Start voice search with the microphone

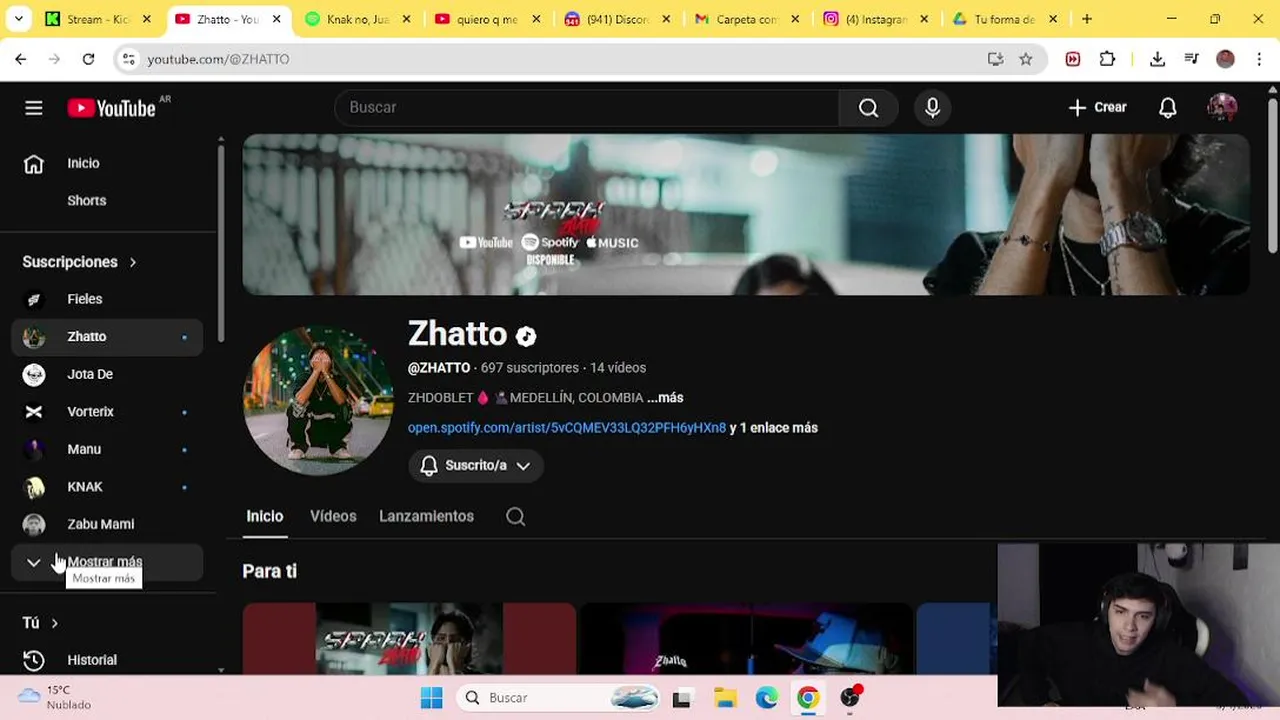(932, 108)
